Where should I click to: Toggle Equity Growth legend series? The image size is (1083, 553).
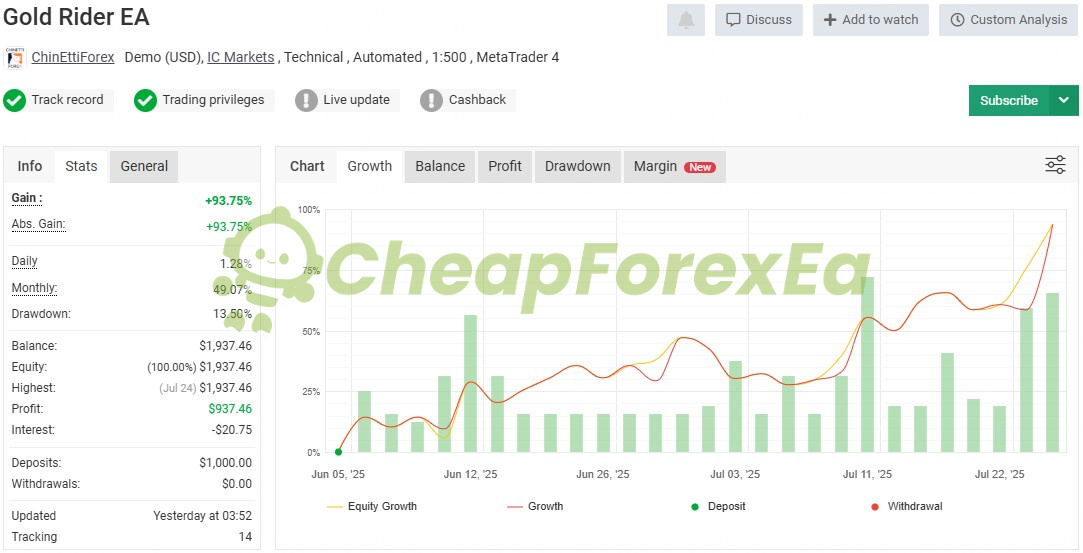pyautogui.click(x=372, y=507)
